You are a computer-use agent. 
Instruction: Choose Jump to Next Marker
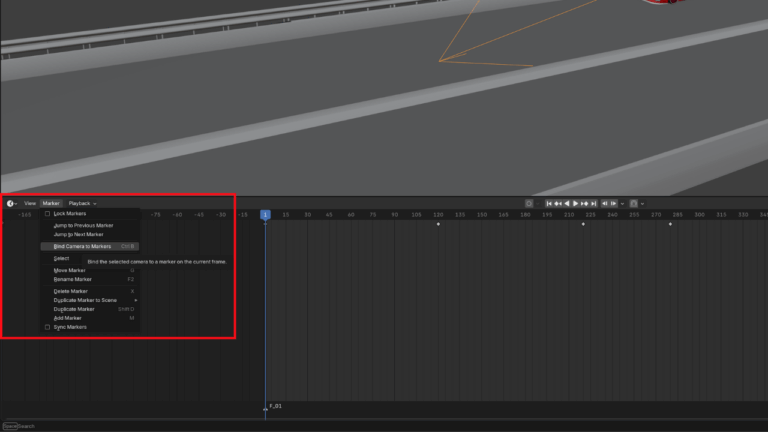pos(90,234)
